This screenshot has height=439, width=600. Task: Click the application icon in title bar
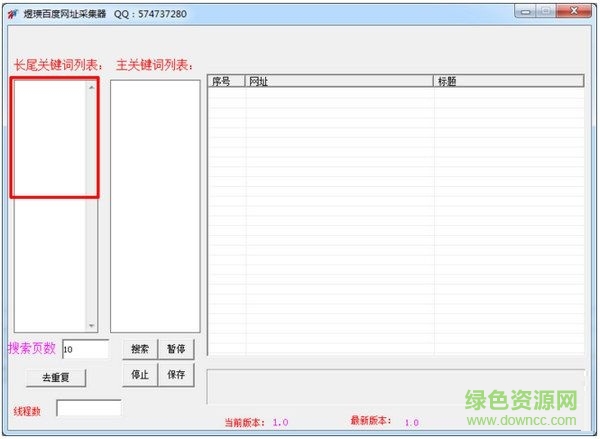pos(13,14)
